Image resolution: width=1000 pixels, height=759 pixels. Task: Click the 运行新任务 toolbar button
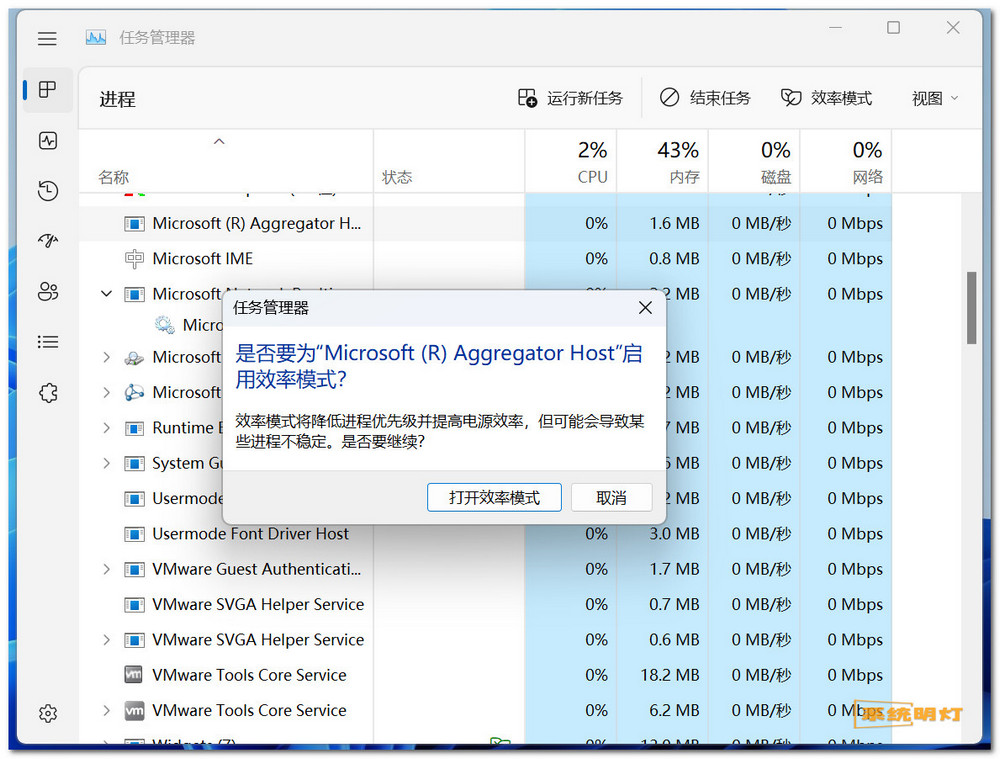pos(570,98)
